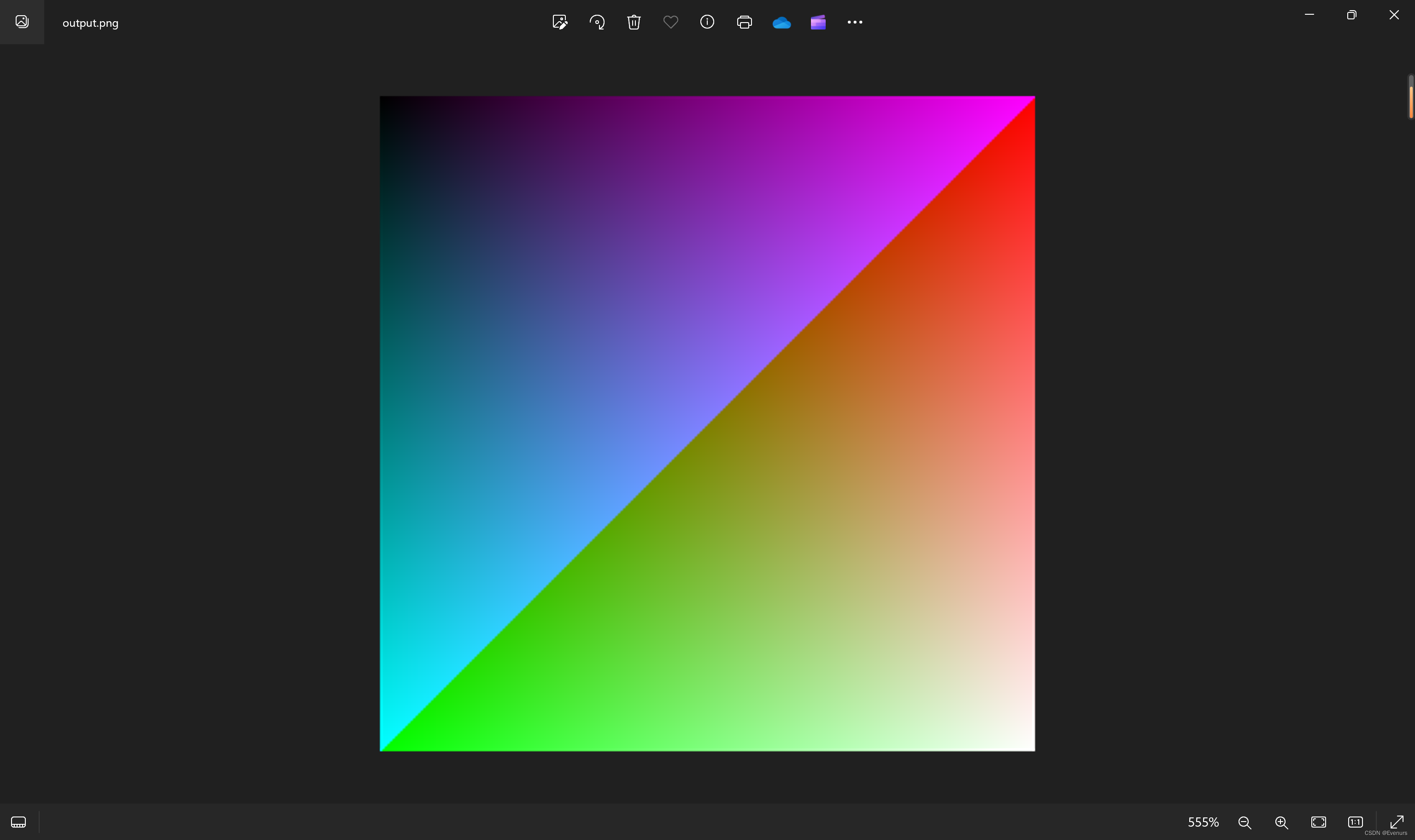
Task: Click the 555% zoom level text
Action: (1203, 822)
